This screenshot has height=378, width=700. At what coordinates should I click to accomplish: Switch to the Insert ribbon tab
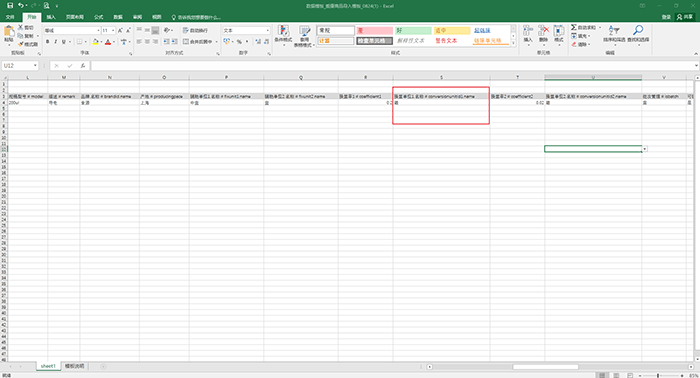(x=51, y=17)
